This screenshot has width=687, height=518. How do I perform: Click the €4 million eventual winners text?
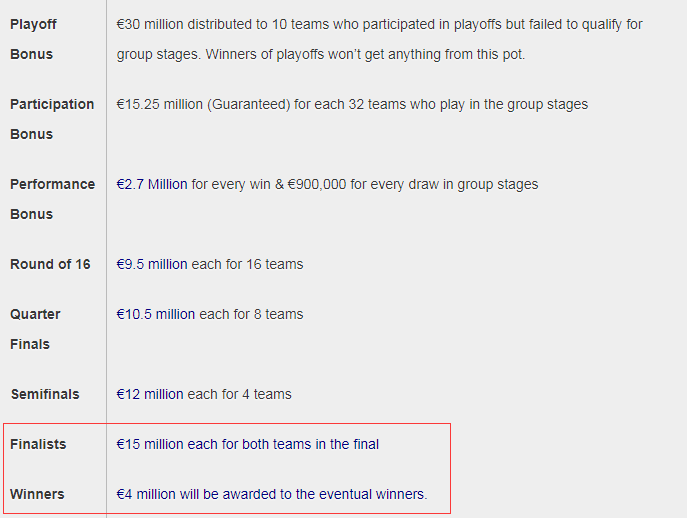tap(272, 494)
